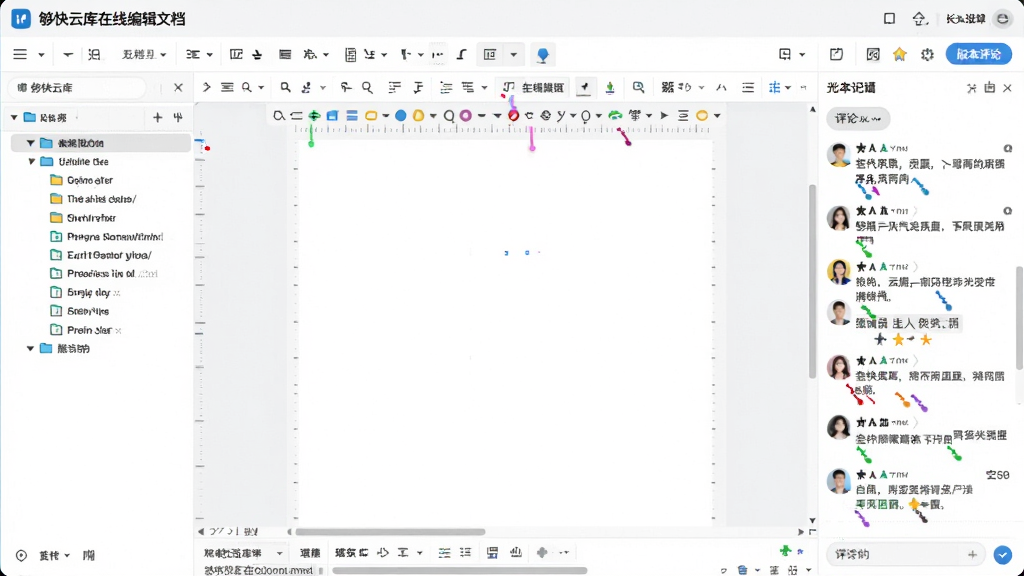Click the horizontal scrollbar thumb below the page
The height and width of the screenshot is (576, 1024).
pyautogui.click(x=390, y=532)
